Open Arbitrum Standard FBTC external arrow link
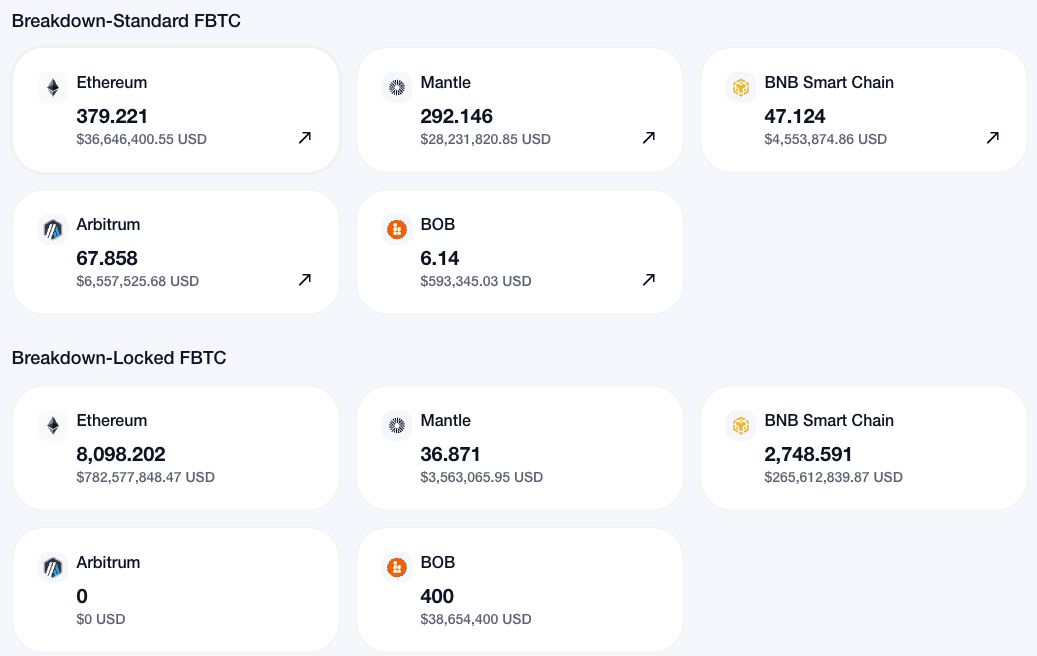This screenshot has width=1037, height=656. [305, 280]
